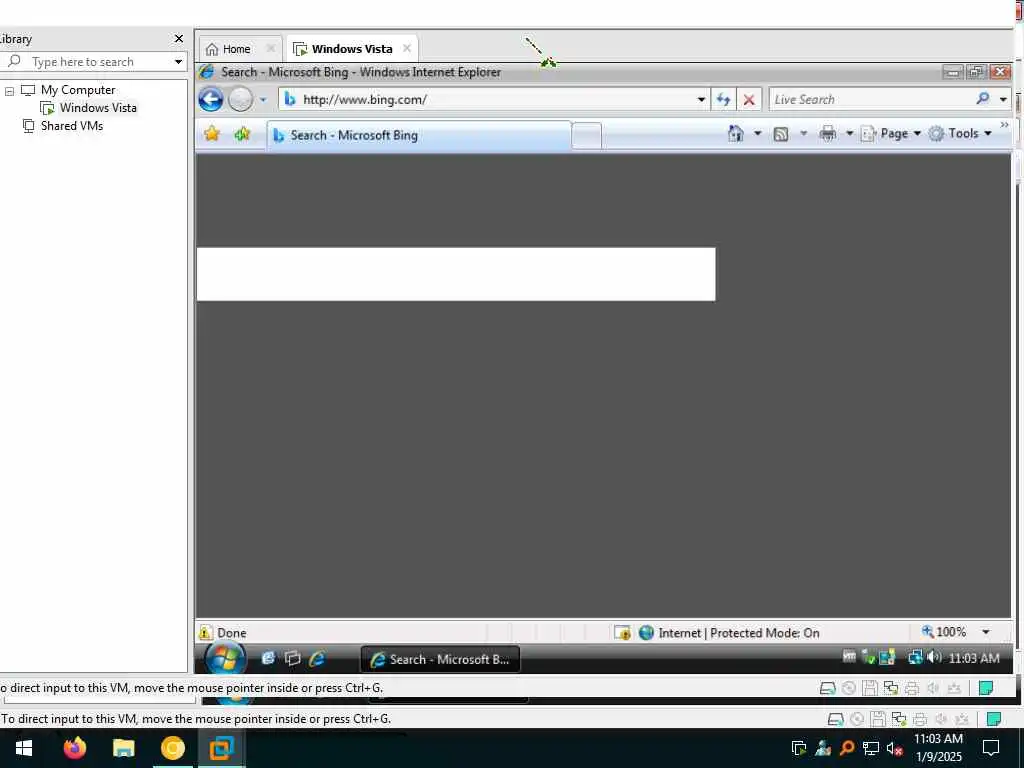
Task: Click the Add to Favorites star-plus icon
Action: pos(242,134)
